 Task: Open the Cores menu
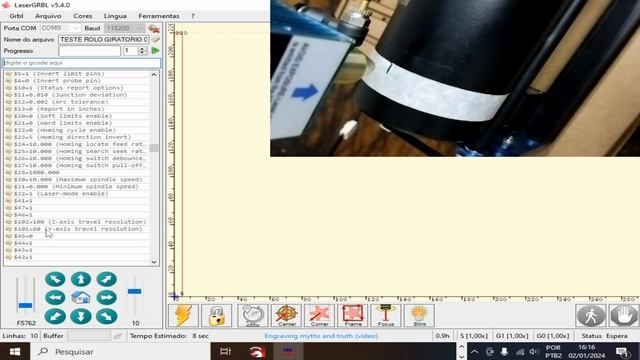pos(83,16)
